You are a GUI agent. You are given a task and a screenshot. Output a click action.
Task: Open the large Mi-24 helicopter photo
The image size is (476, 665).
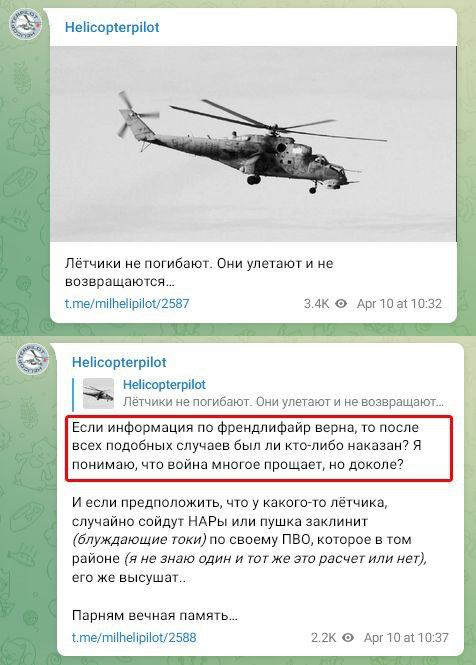[x=253, y=144]
